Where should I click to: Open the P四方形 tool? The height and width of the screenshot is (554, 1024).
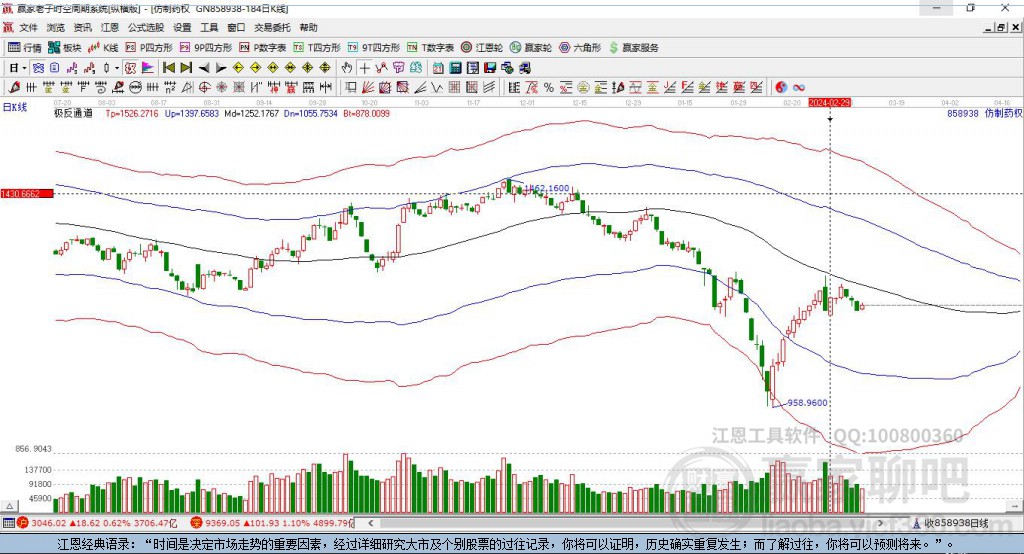(149, 47)
